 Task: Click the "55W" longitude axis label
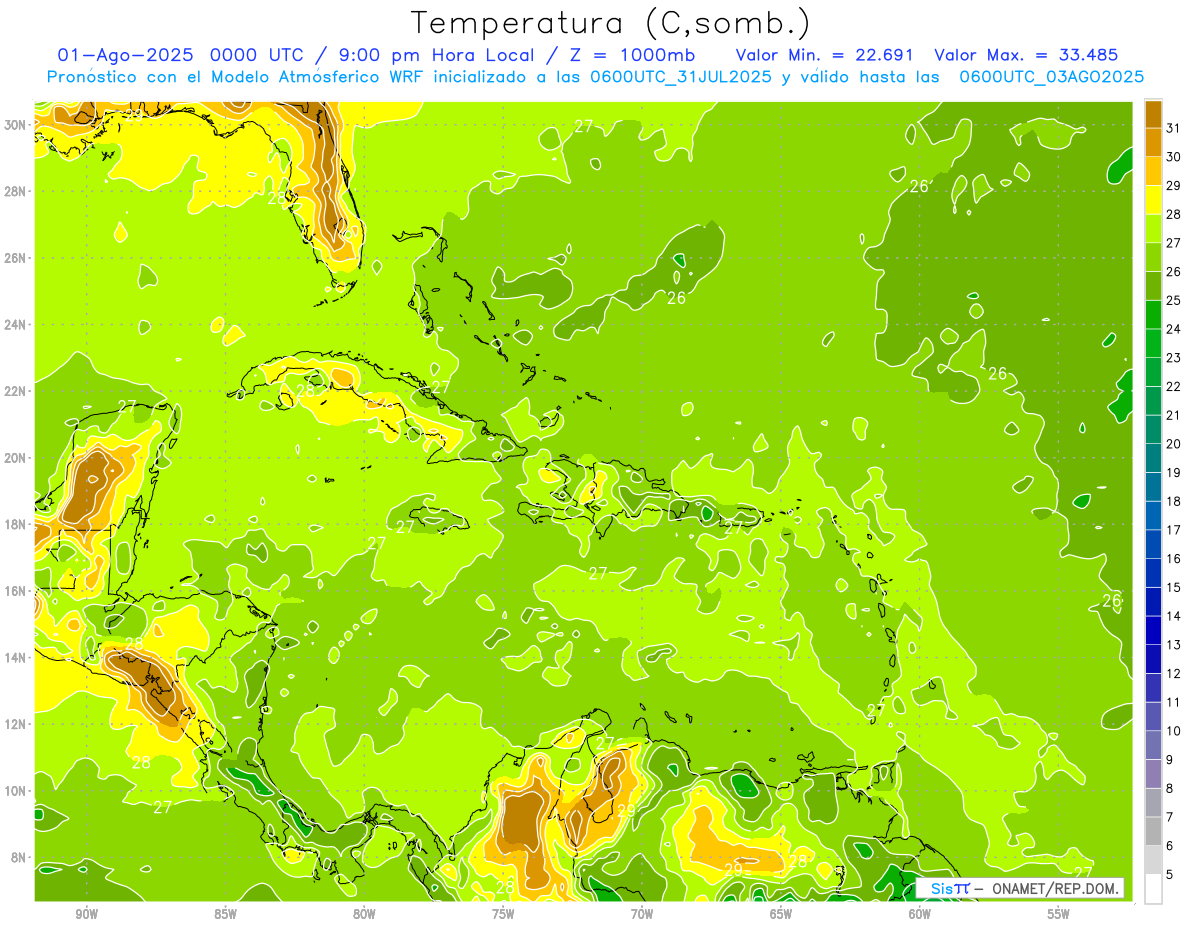click(1059, 914)
